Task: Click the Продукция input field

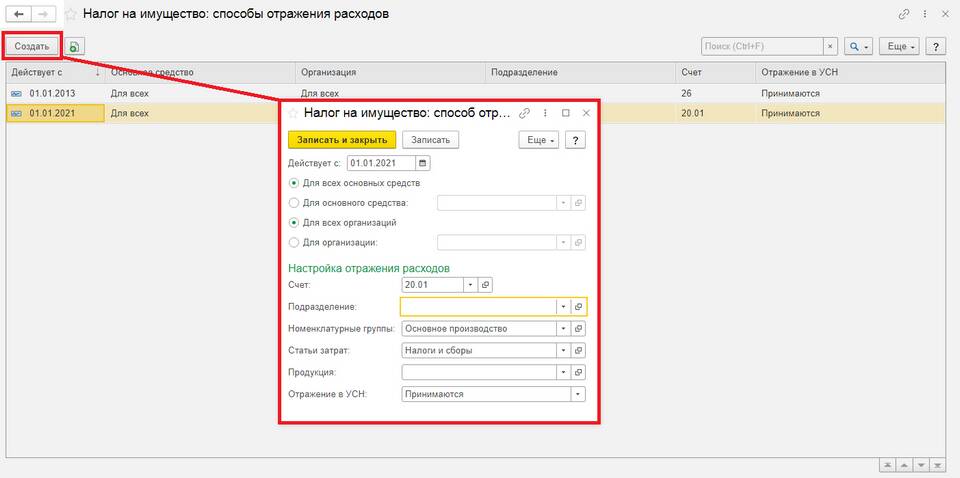Action: [479, 372]
